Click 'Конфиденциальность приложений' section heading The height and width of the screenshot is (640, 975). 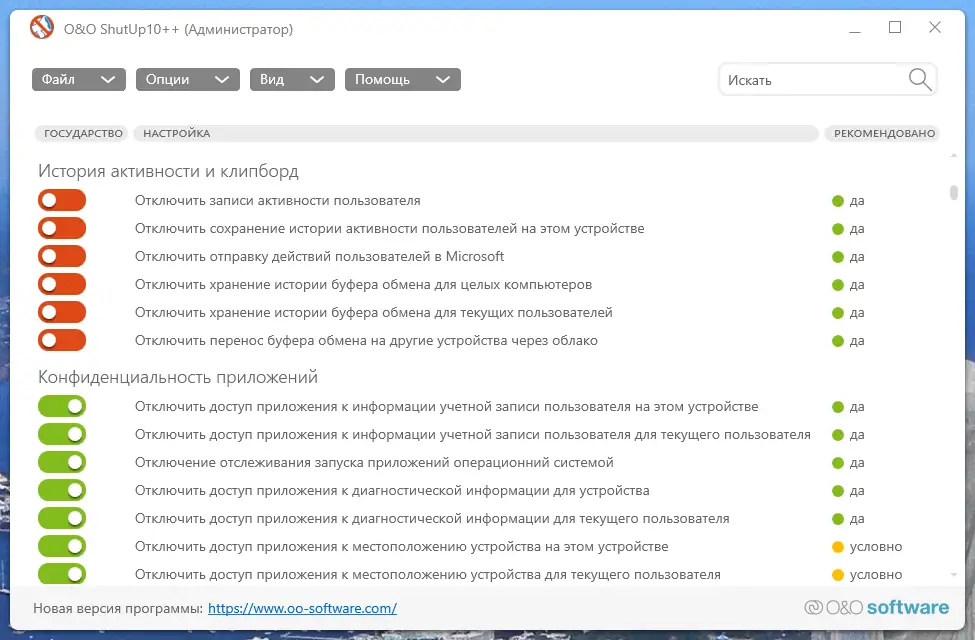coord(178,377)
